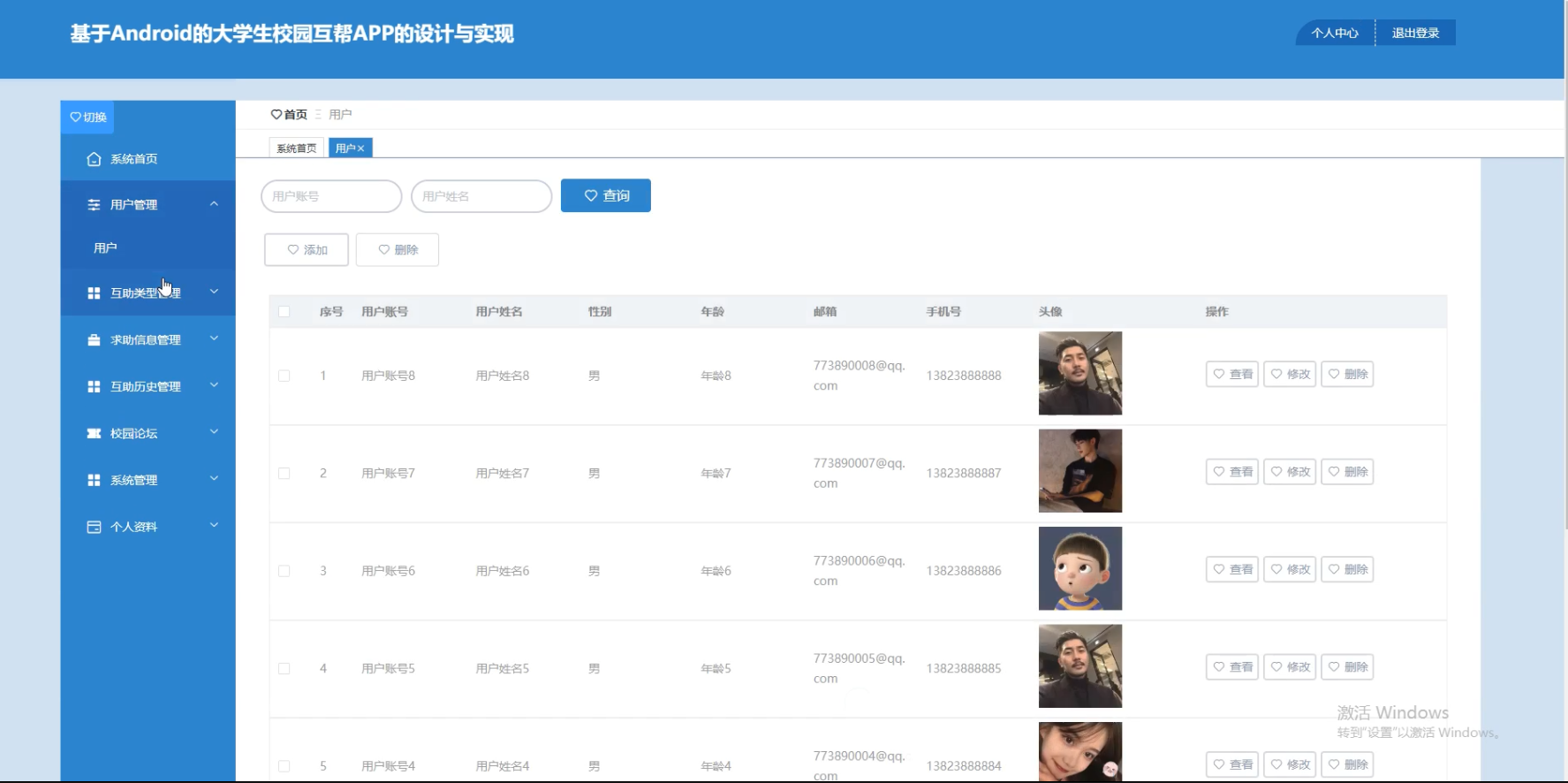Click 退出登录 to log out
The image size is (1568, 783).
tap(1415, 33)
